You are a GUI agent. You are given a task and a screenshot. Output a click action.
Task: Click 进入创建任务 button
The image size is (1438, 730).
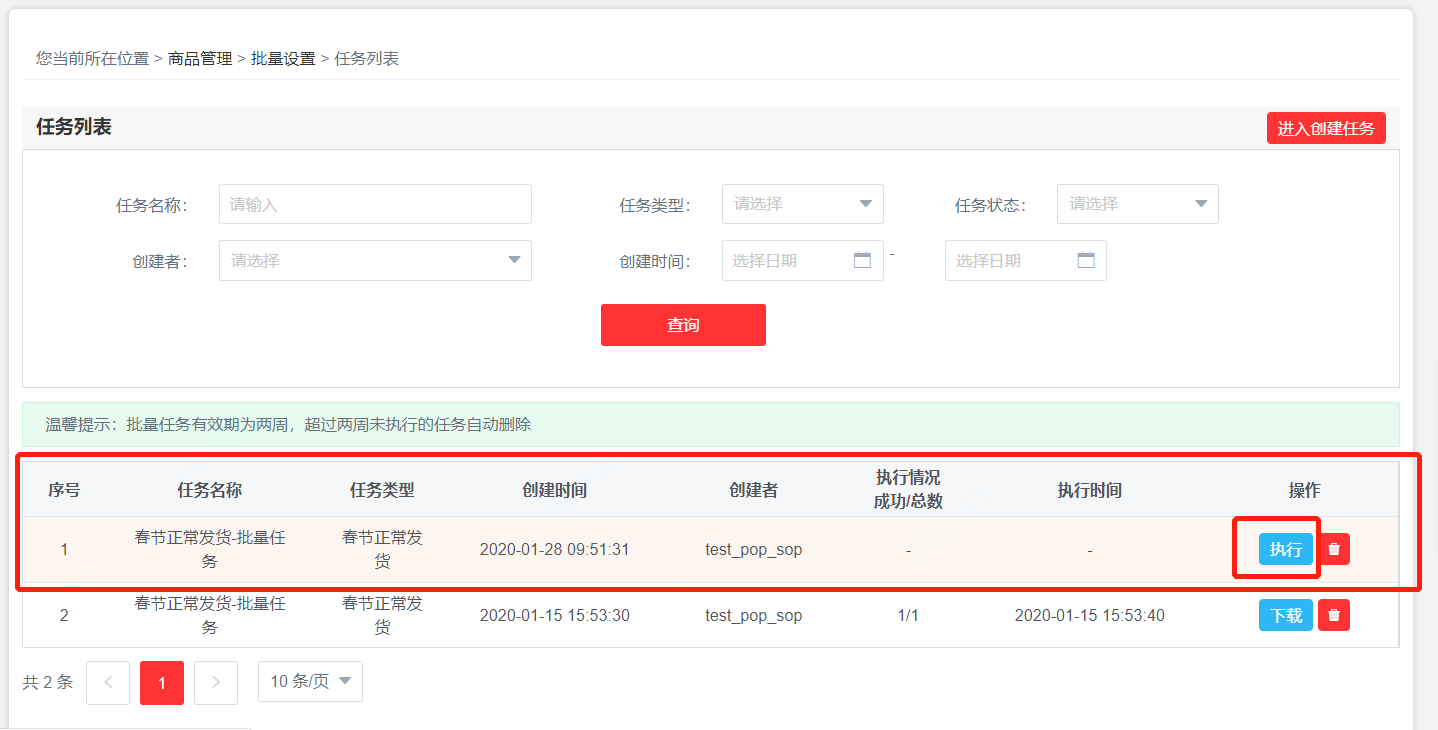click(x=1326, y=128)
